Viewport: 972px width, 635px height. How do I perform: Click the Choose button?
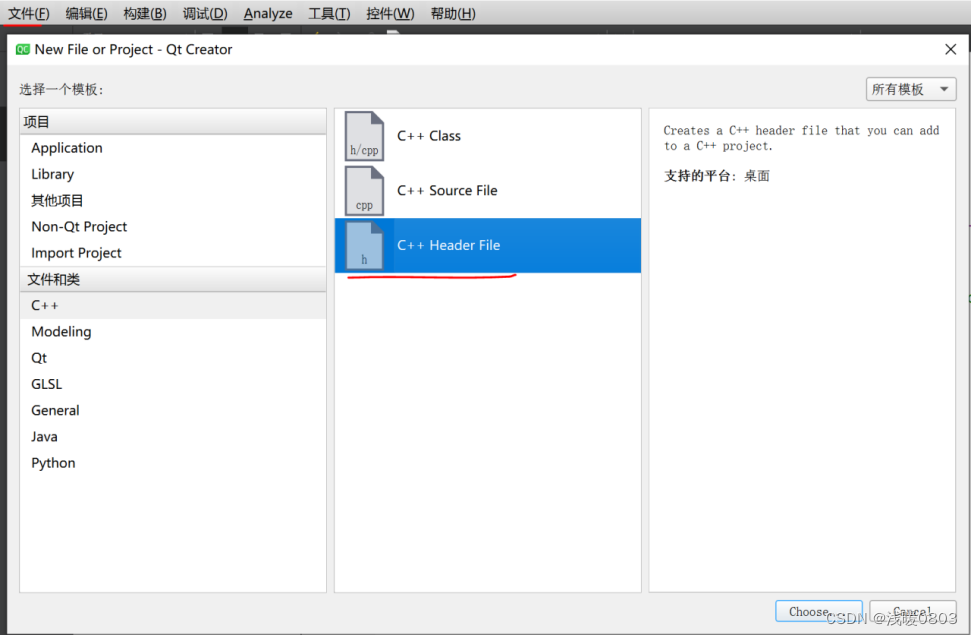[x=818, y=610]
